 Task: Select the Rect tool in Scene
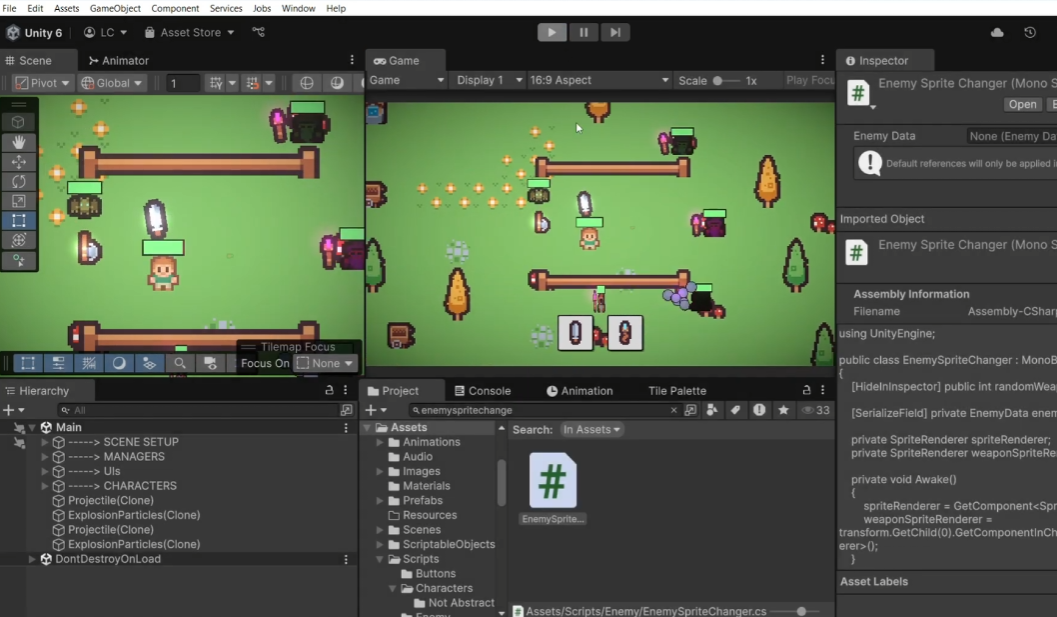coord(18,221)
